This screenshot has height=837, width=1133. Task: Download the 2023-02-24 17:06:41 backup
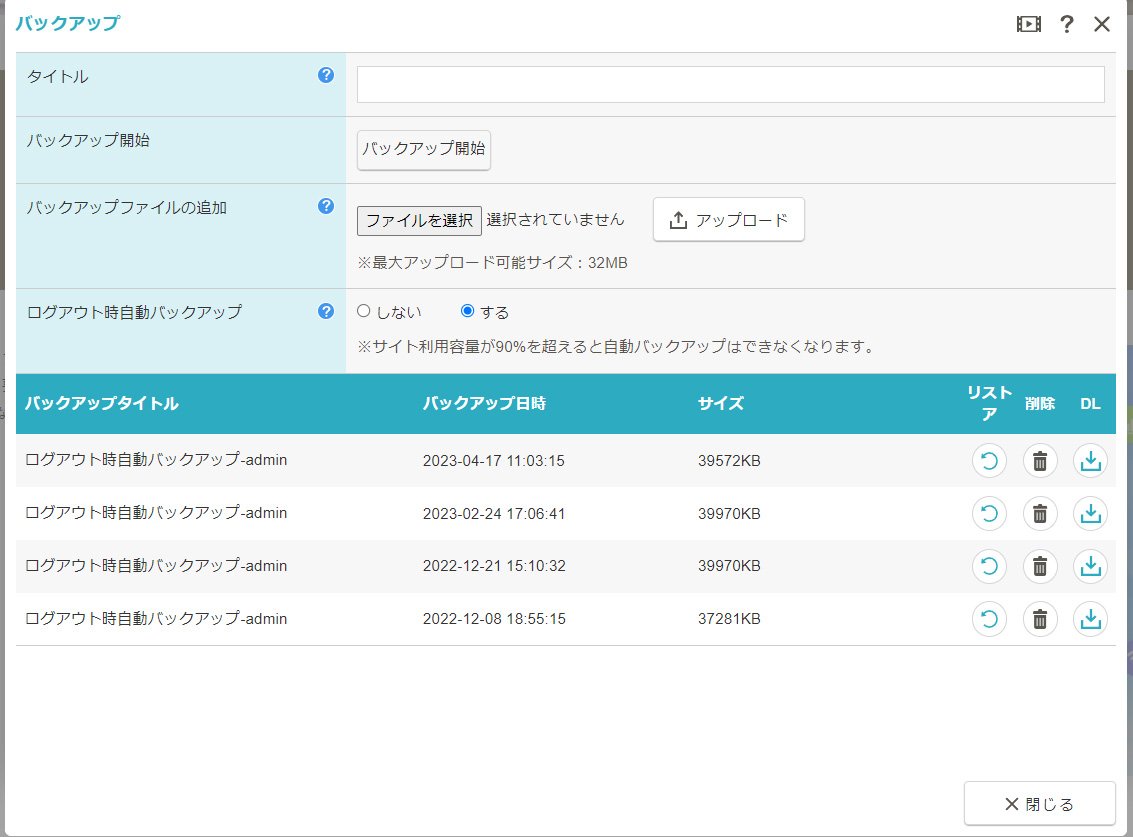click(1090, 513)
